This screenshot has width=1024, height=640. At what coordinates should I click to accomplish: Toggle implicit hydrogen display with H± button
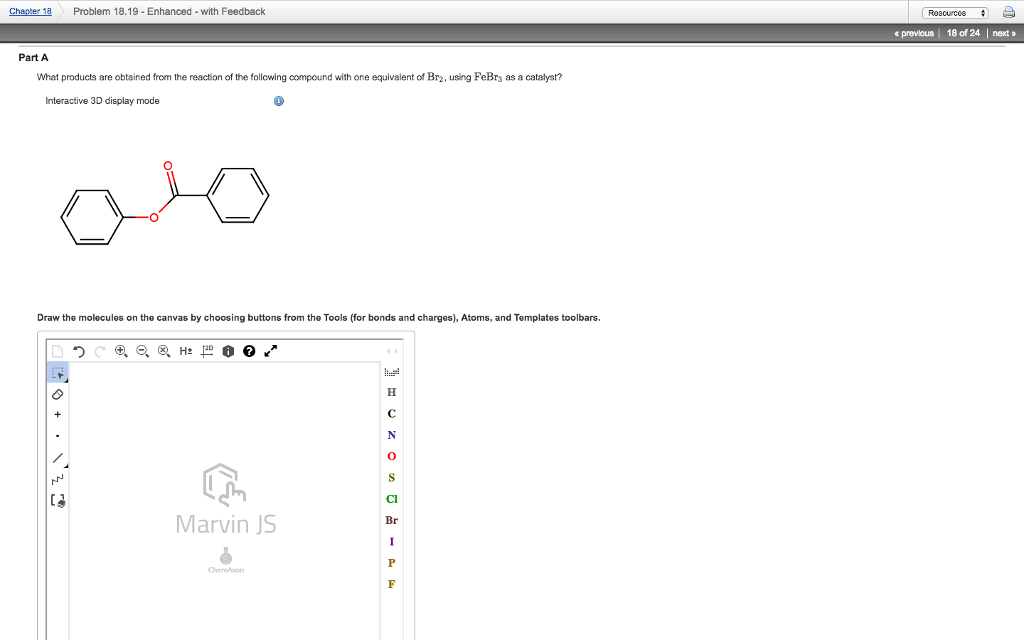pyautogui.click(x=186, y=350)
